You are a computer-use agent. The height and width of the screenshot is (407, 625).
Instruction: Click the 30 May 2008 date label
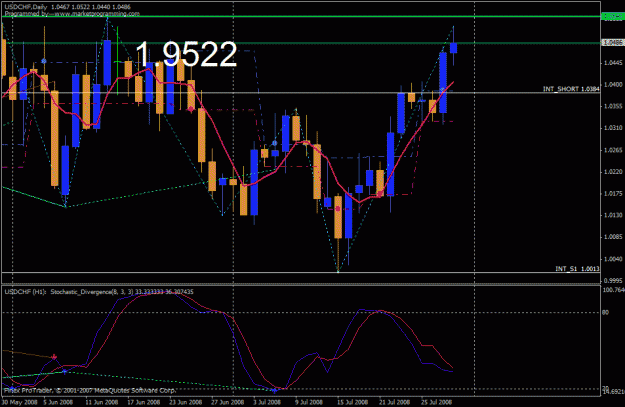tap(19, 402)
